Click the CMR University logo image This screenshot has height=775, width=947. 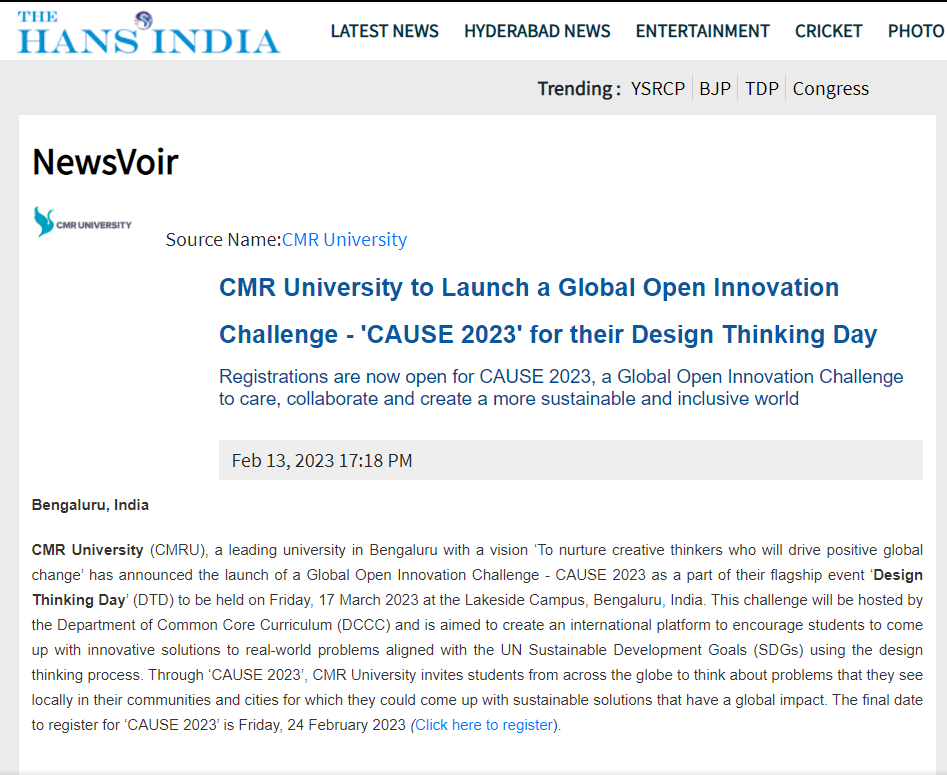pyautogui.click(x=83, y=222)
